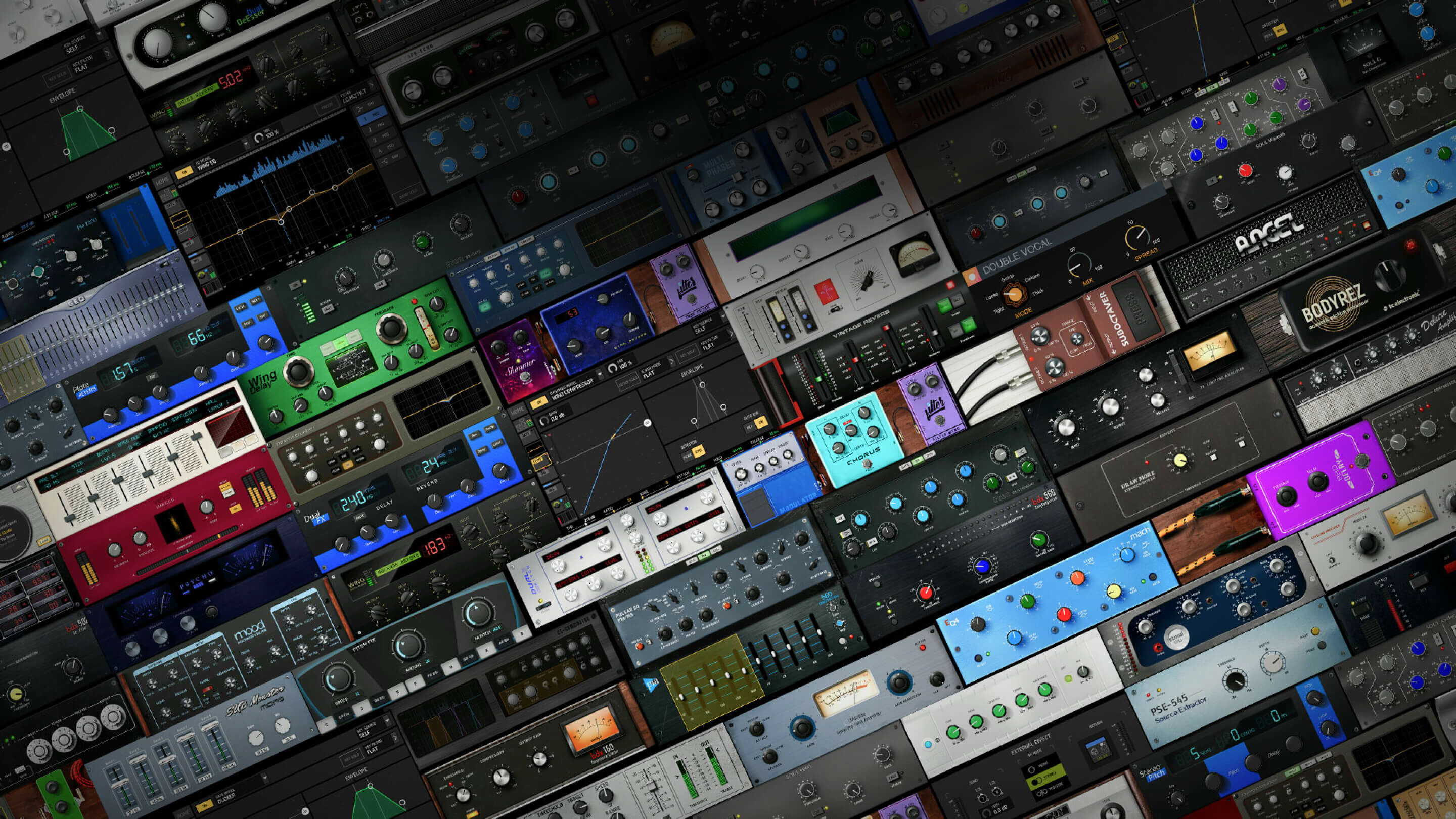This screenshot has width=1456, height=819.
Task: Select the COMP tab in the side strip
Action: point(538,460)
